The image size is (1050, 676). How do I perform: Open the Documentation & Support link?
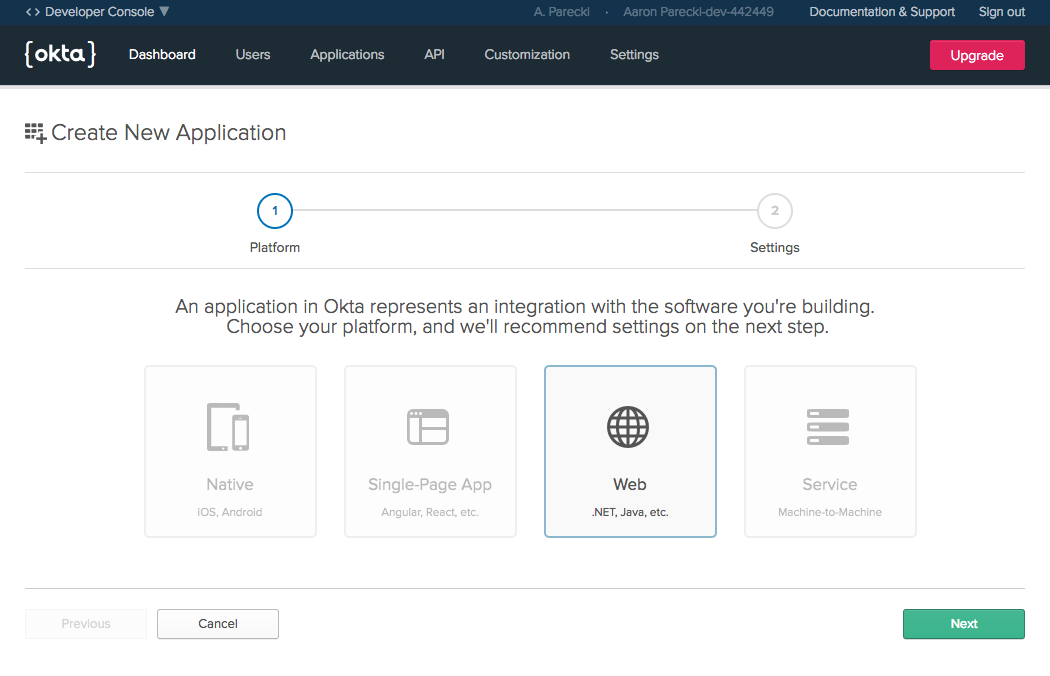[882, 12]
